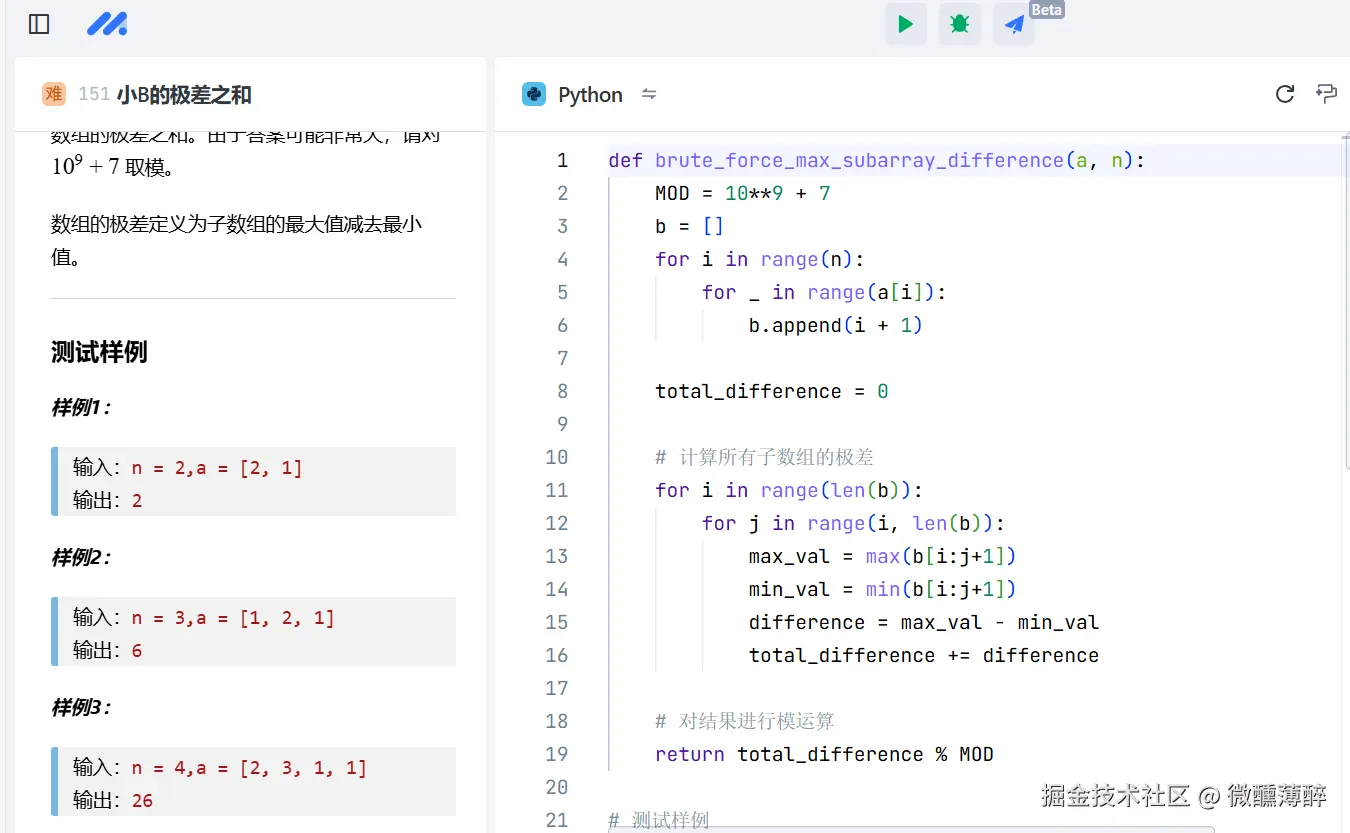Place cursor in def brute_force_max_subarray_difference line
Screen dimensions: 1350x833
click(876, 160)
